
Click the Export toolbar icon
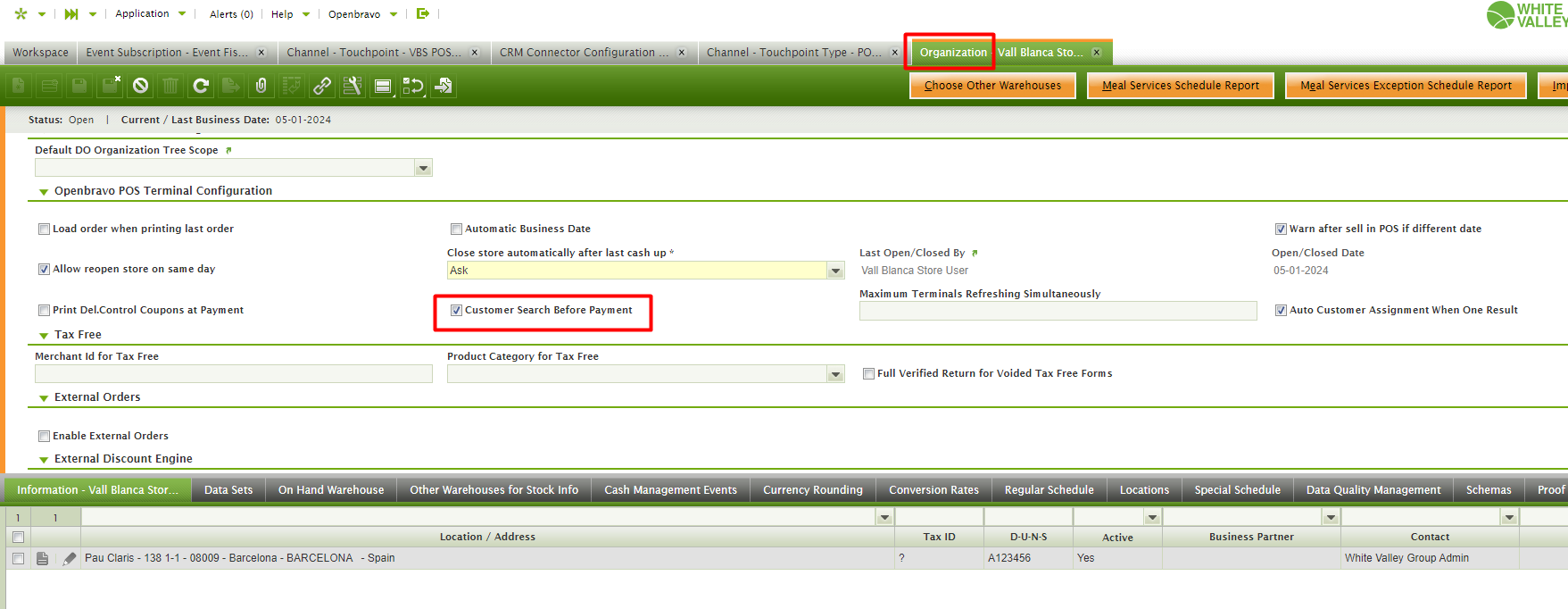click(231, 86)
